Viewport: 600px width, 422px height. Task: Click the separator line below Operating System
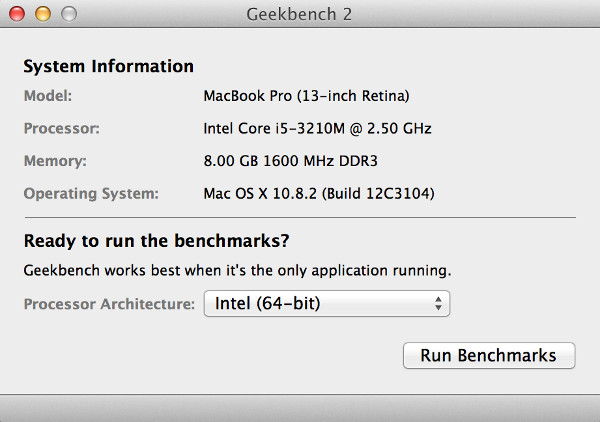click(300, 217)
